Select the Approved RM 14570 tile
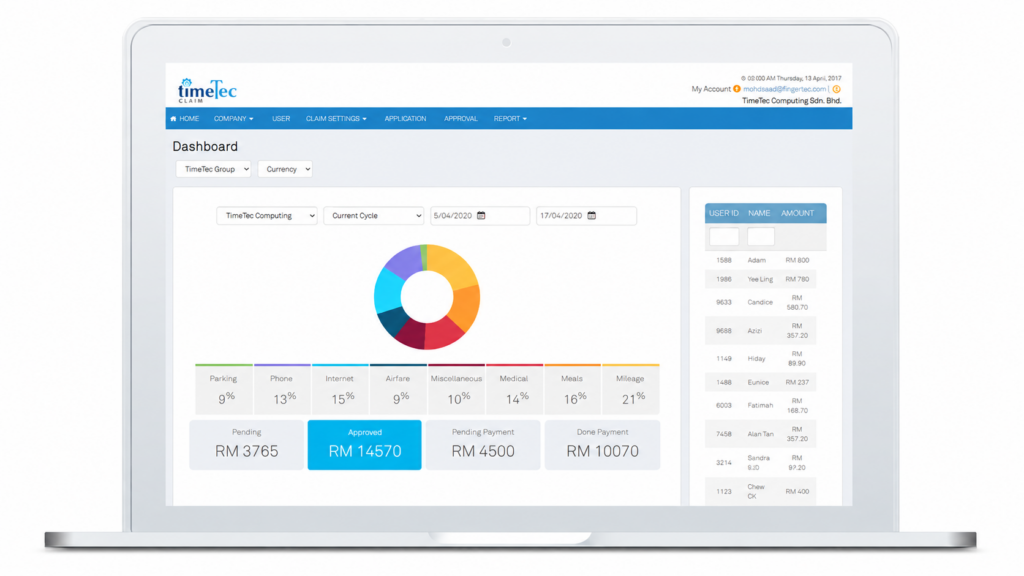The width and height of the screenshot is (1024, 576). click(x=364, y=445)
